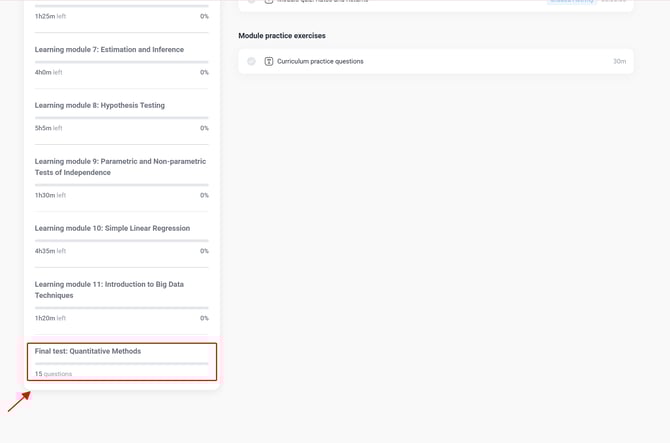This screenshot has height=443, width=670.
Task: Go to Learning module 10: Simple Linear Regression
Action: click(112, 228)
